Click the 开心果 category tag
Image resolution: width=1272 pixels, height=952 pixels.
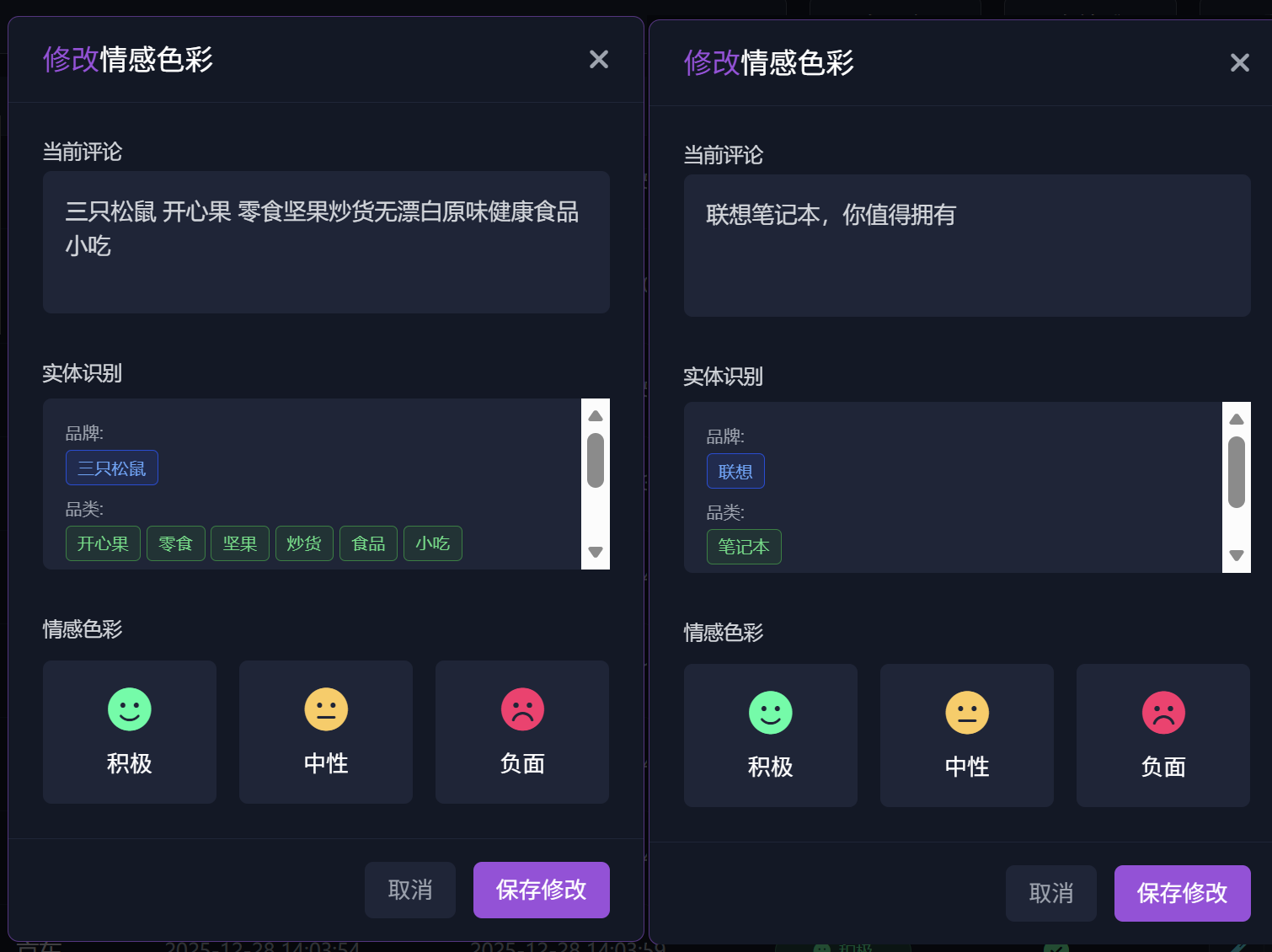103,543
